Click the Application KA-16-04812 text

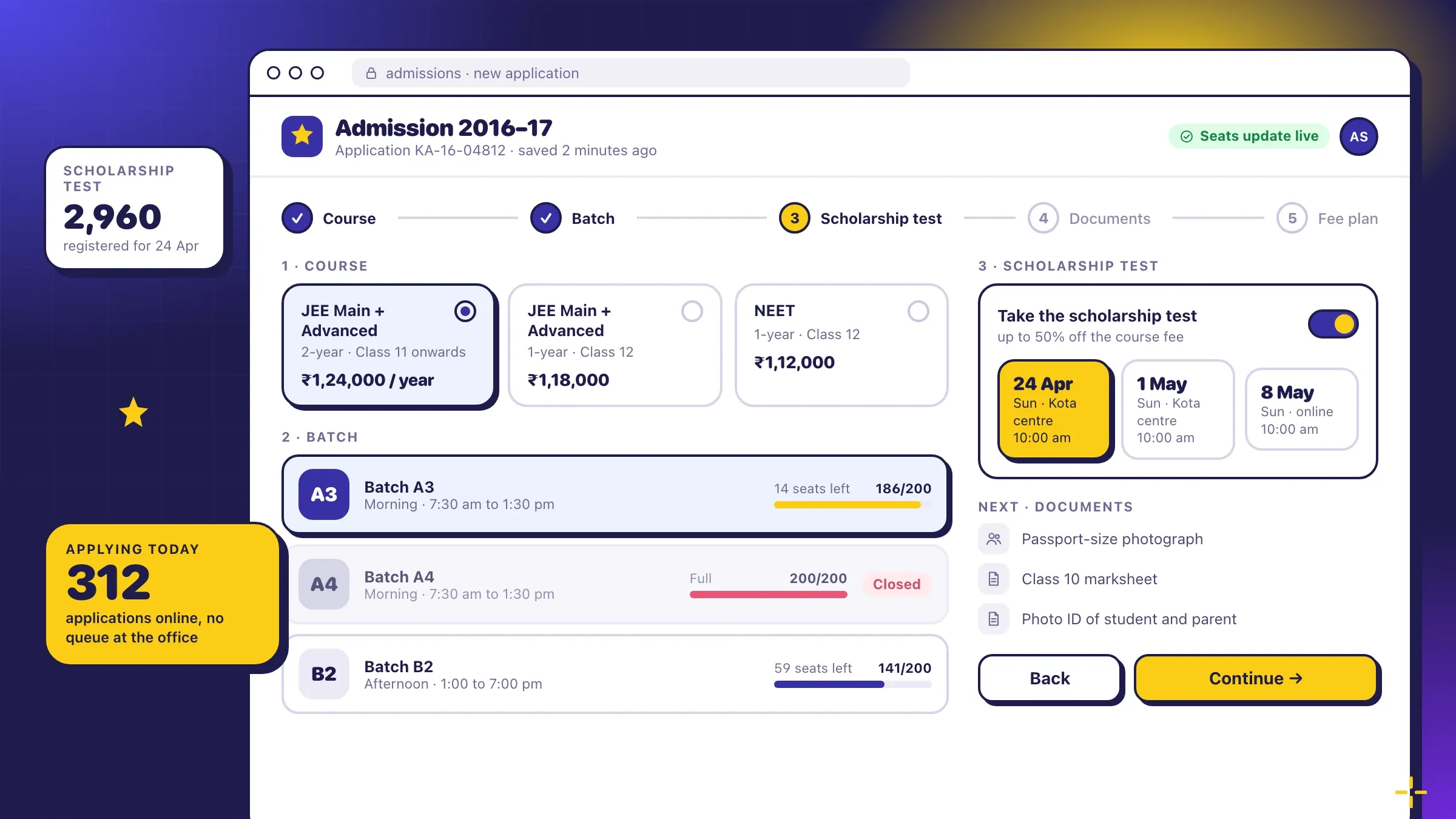pyautogui.click(x=420, y=150)
